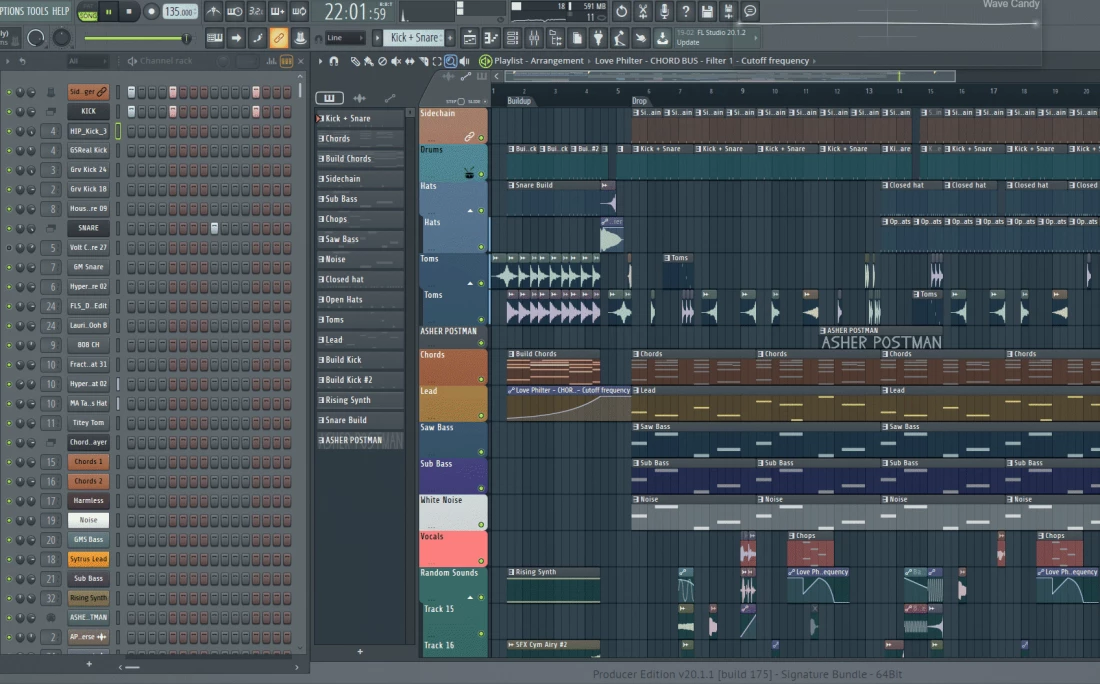
Task: Open the Kick + Snare pattern selector
Action: click(x=414, y=38)
